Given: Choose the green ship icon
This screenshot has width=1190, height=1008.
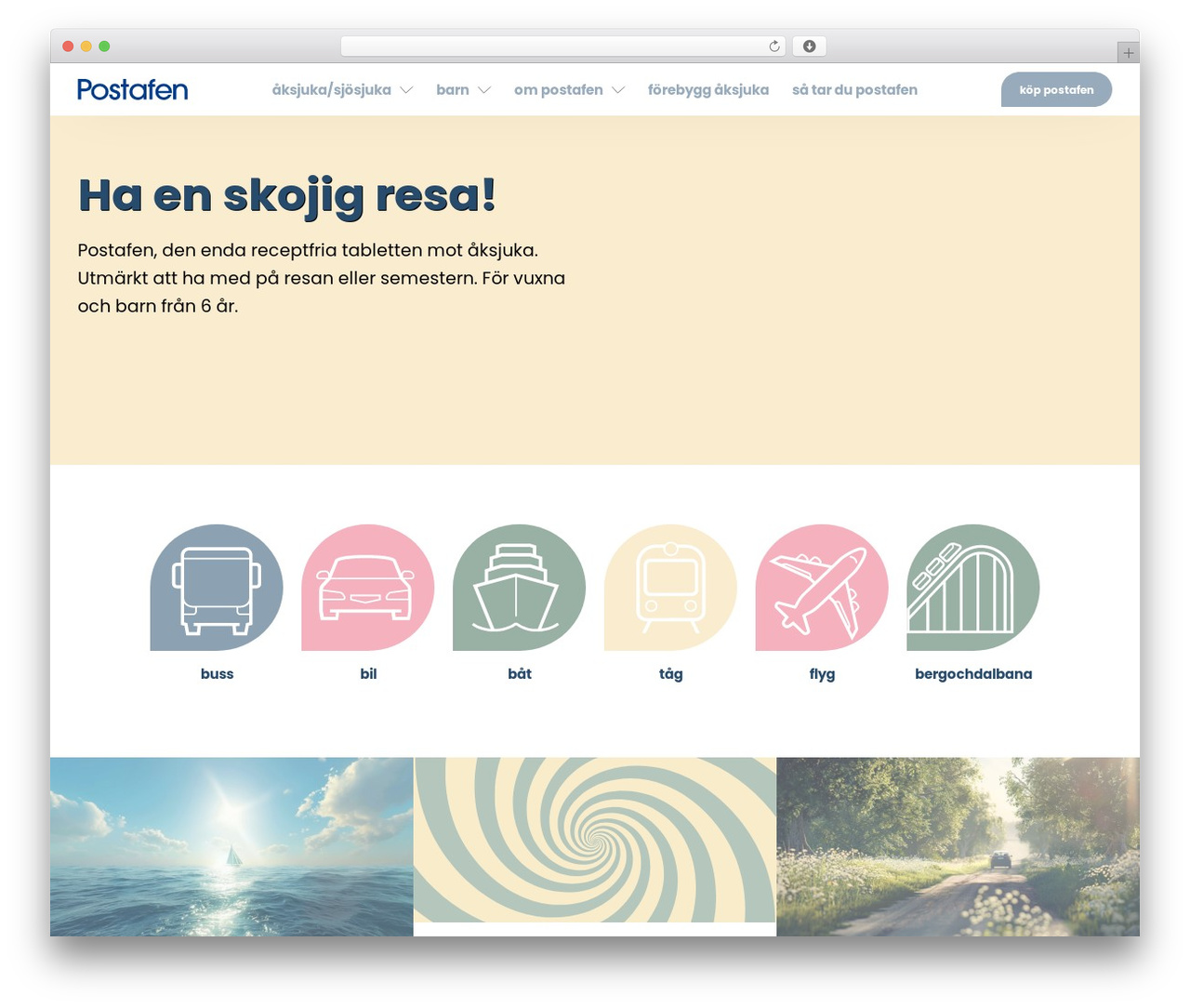Looking at the screenshot, I should 519,588.
